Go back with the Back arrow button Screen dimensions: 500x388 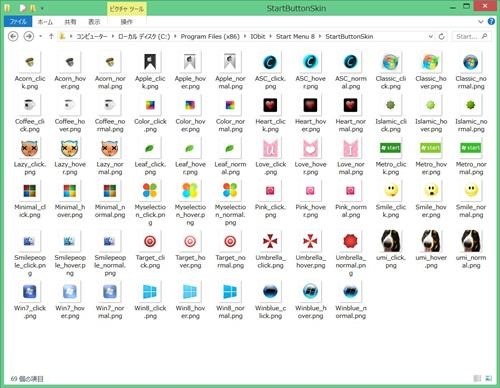[x=13, y=36]
